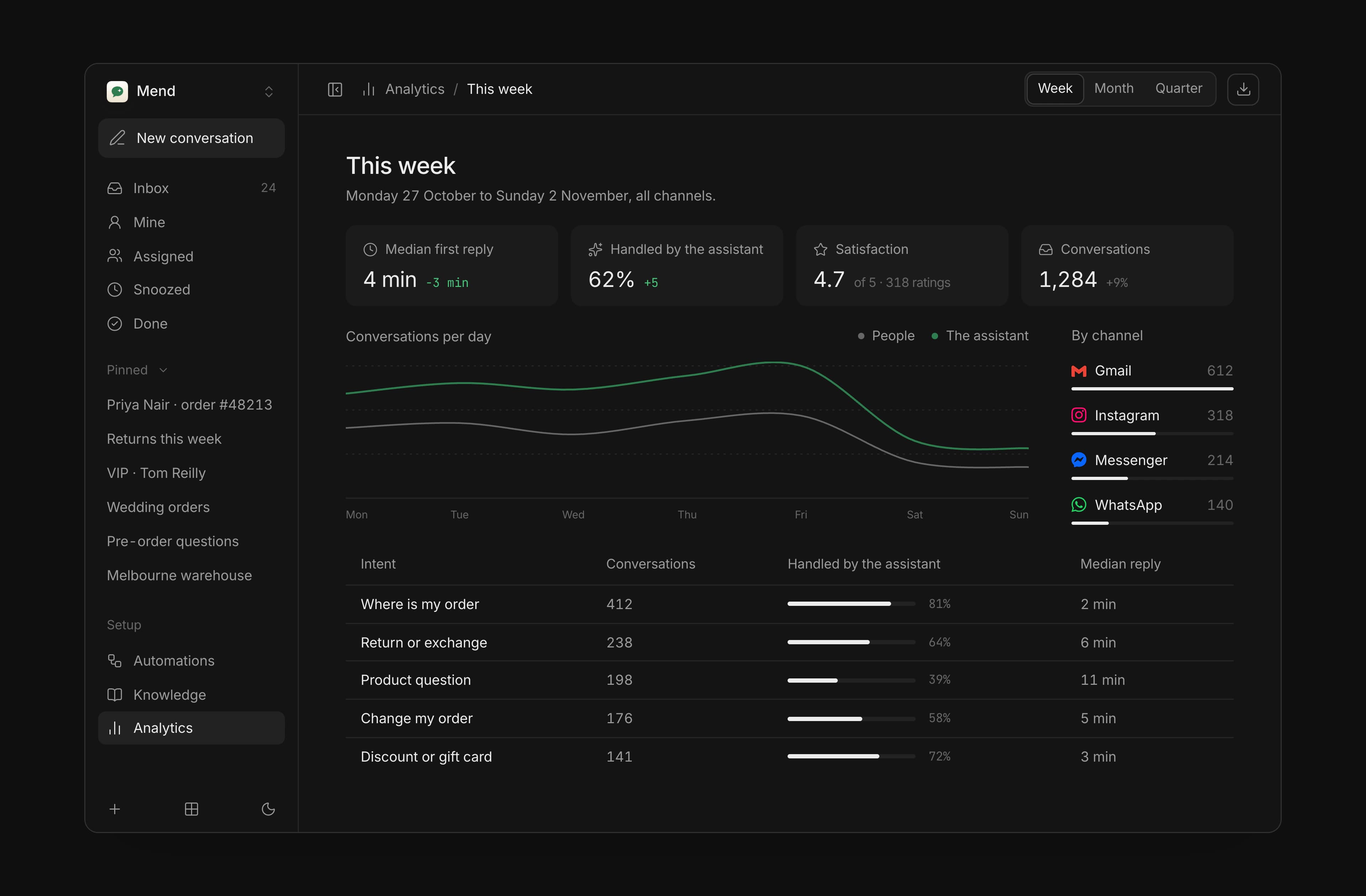Download the report with the export icon

1243,90
